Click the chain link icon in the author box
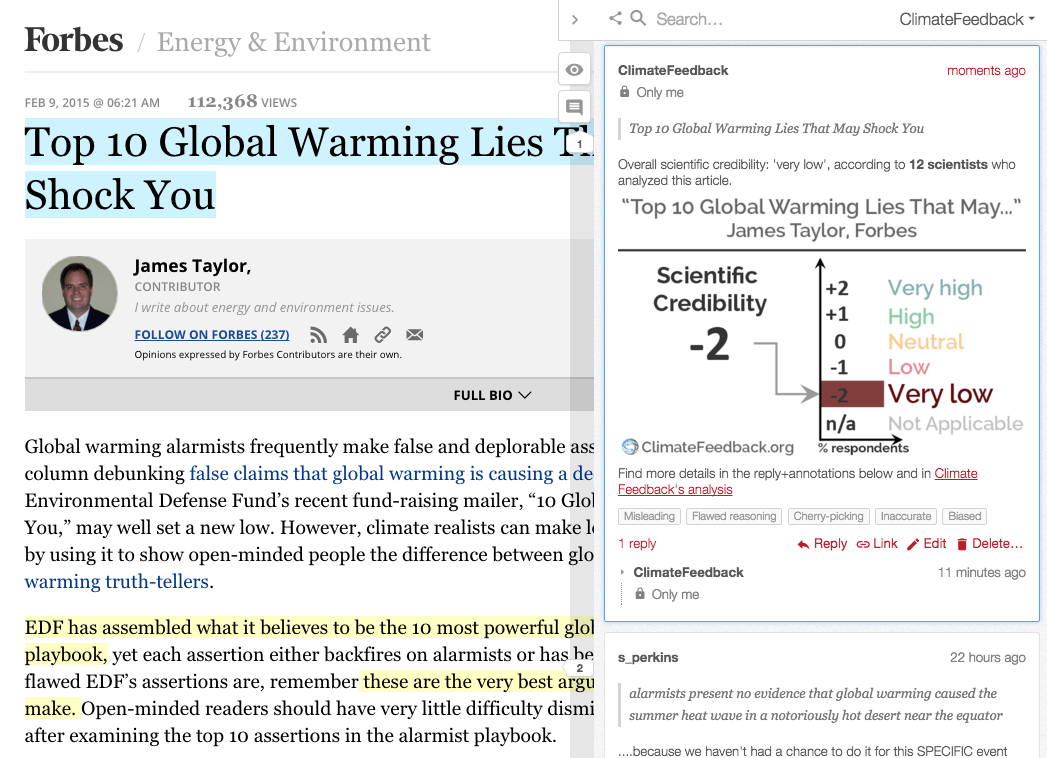The width and height of the screenshot is (1047, 758). click(383, 335)
